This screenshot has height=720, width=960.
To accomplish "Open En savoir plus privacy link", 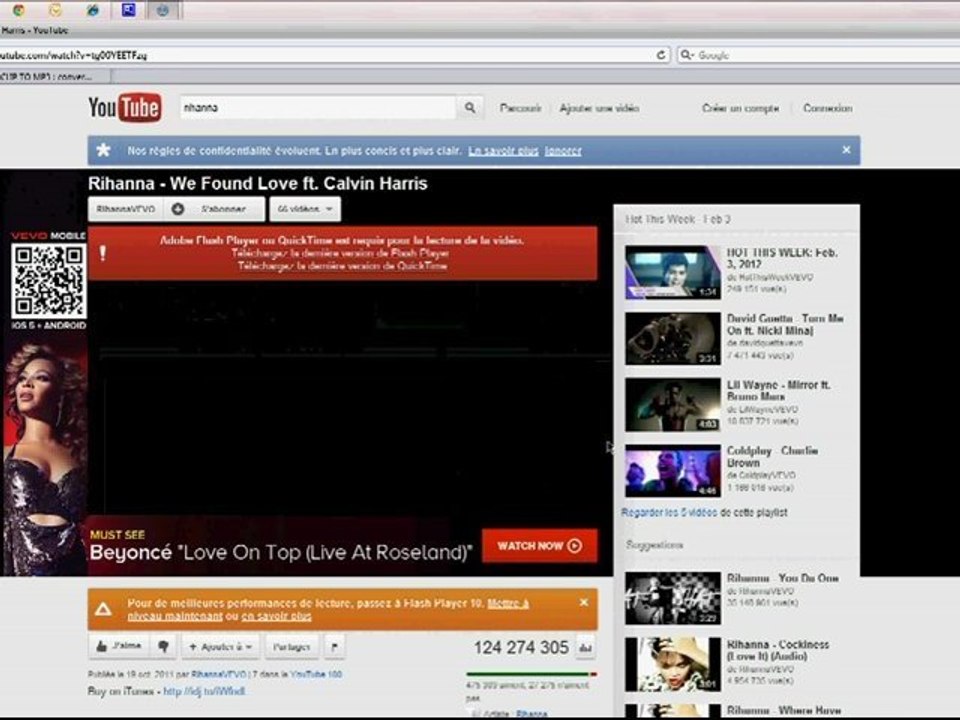I will point(503,151).
